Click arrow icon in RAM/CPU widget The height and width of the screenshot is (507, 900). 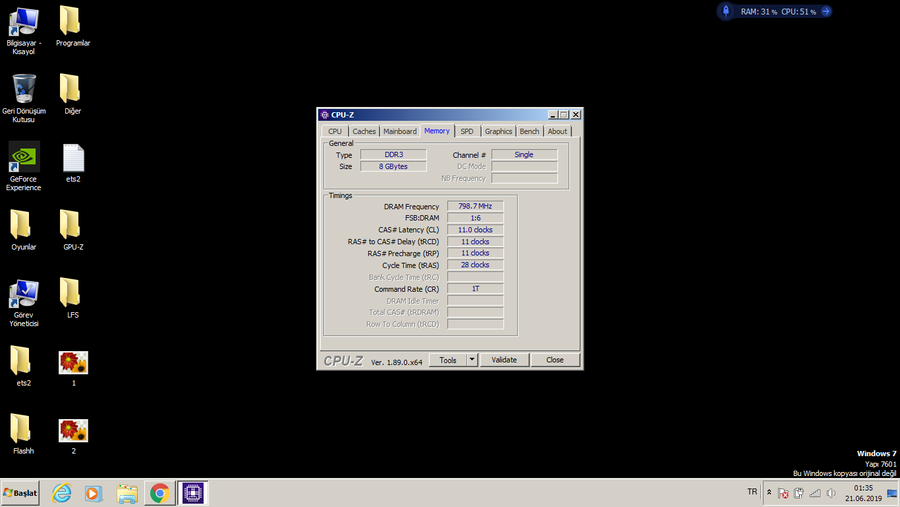(x=825, y=11)
